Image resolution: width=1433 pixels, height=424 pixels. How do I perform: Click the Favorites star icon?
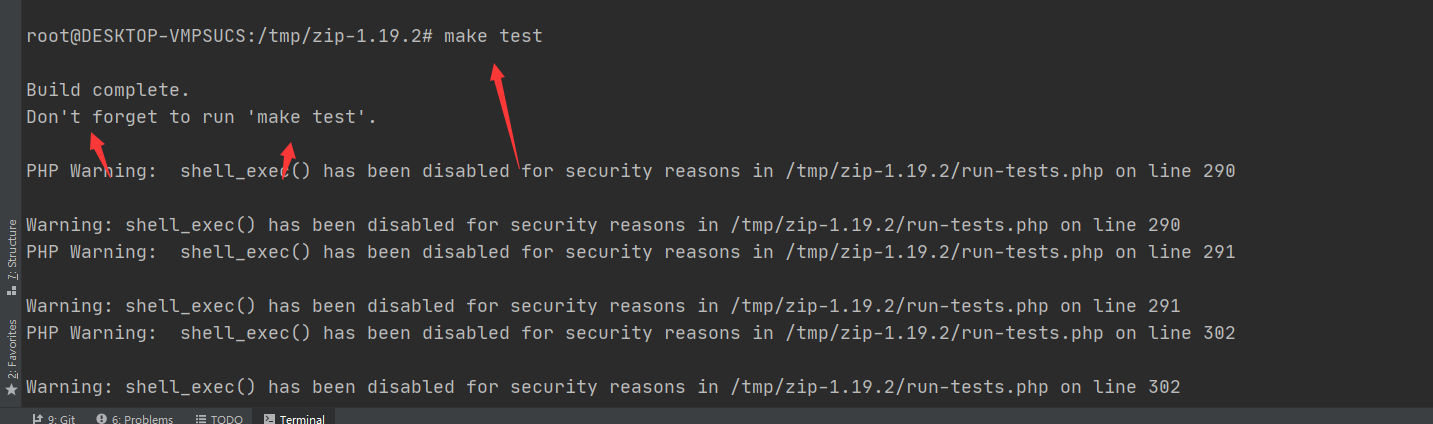coord(11,388)
